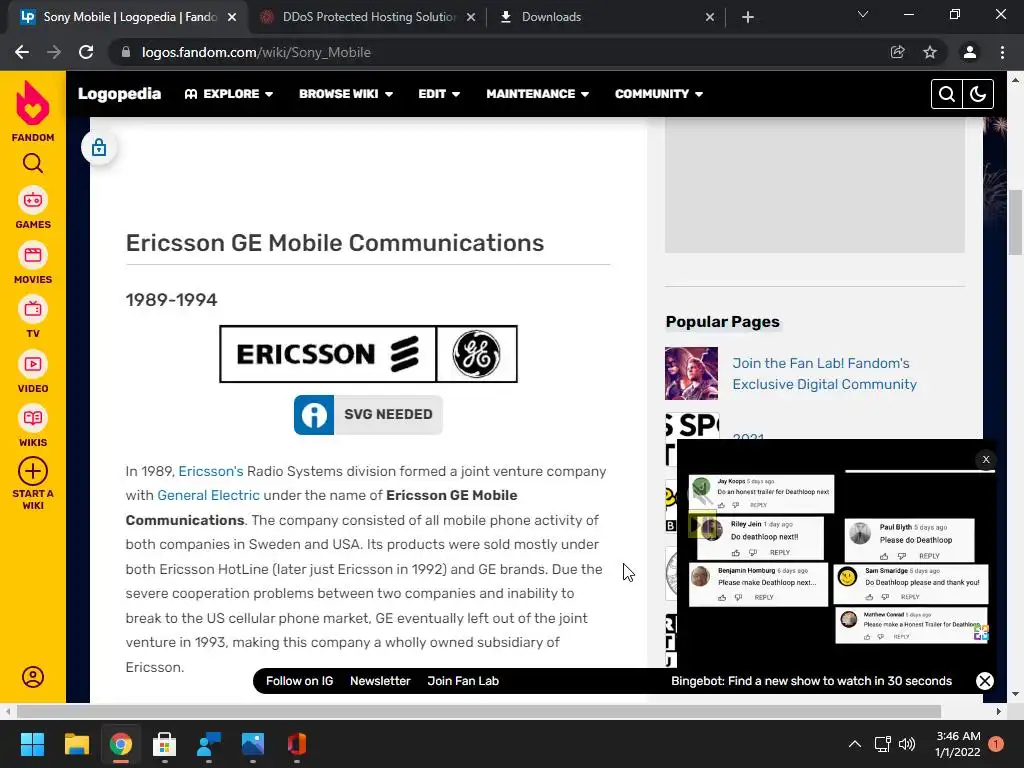Share this page icon in address bar
The width and height of the screenshot is (1024, 768).
898,52
